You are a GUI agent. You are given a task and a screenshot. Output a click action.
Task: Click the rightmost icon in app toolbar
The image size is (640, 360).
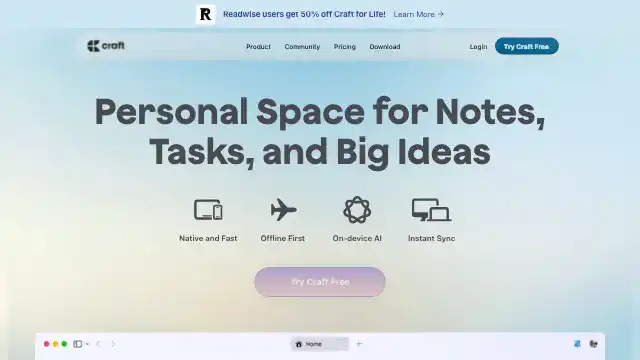[x=594, y=344]
